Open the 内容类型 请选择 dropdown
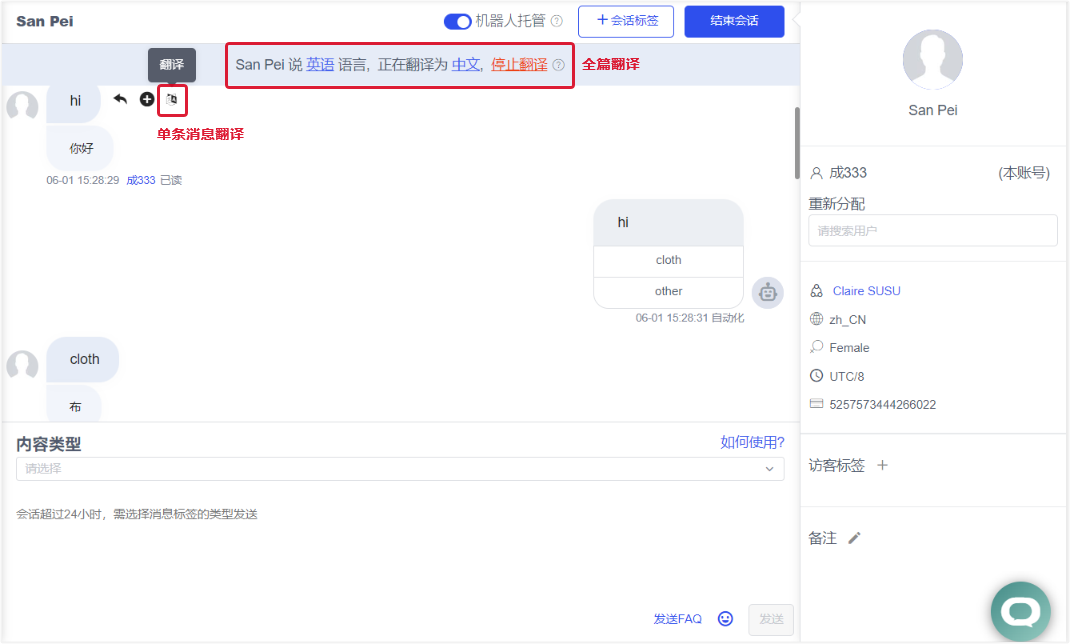1070x644 pixels. click(x=399, y=468)
